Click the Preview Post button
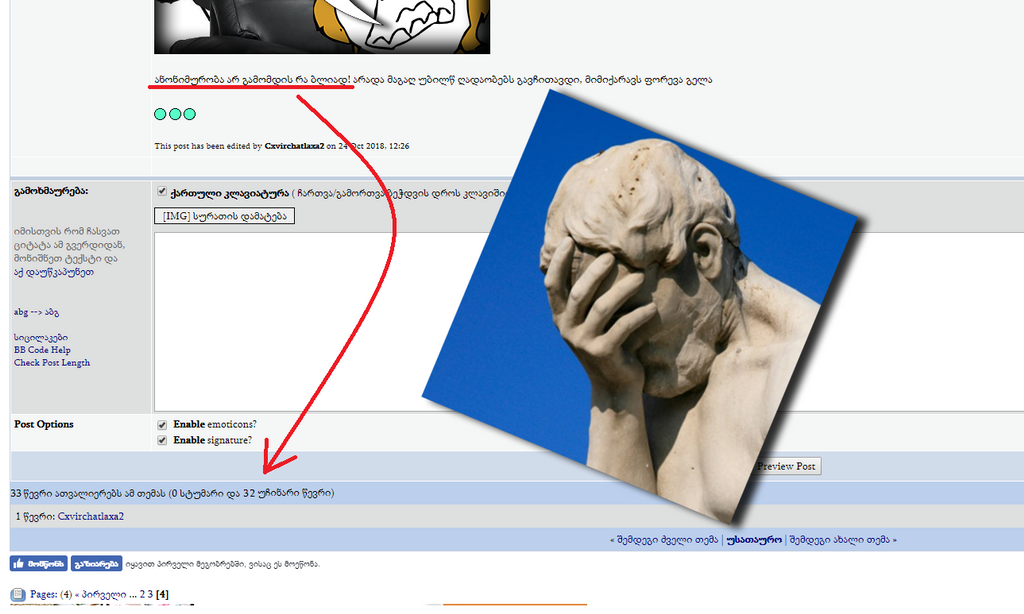This screenshot has width=1024, height=614. (786, 466)
